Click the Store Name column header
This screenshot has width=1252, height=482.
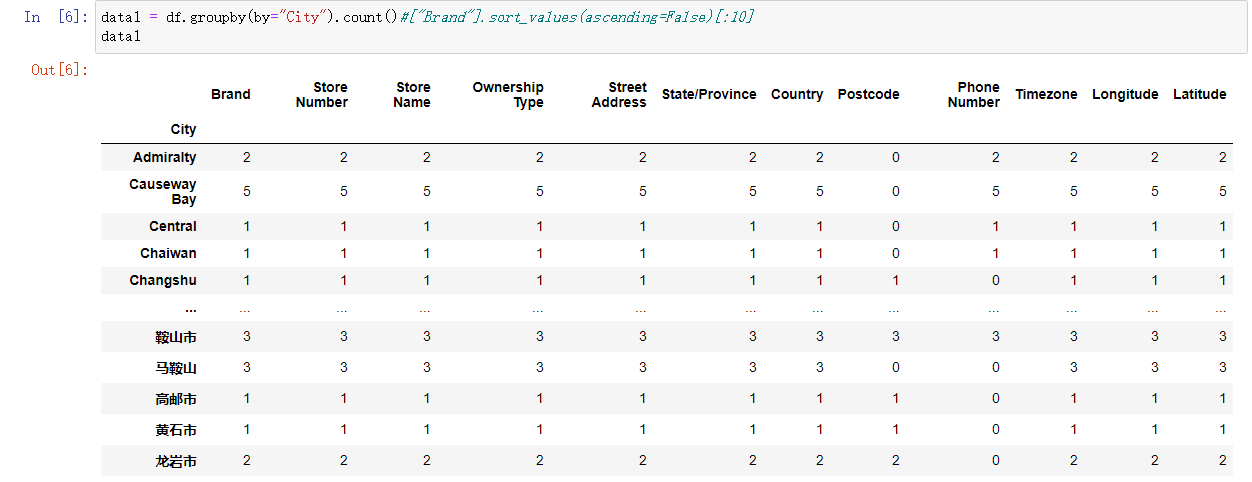click(x=412, y=94)
